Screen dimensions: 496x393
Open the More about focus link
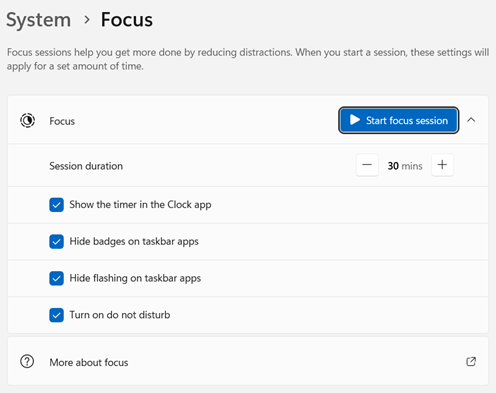pyautogui.click(x=248, y=361)
